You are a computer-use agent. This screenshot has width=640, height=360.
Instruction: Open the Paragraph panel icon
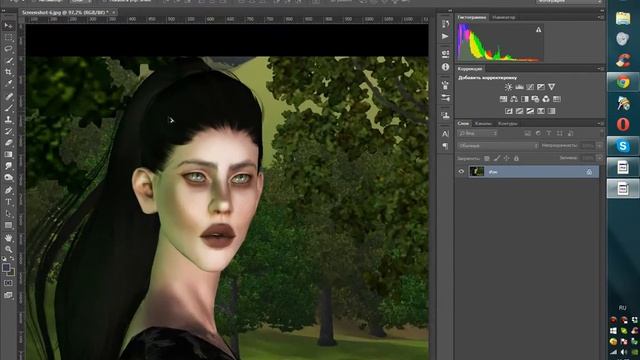coord(445,146)
